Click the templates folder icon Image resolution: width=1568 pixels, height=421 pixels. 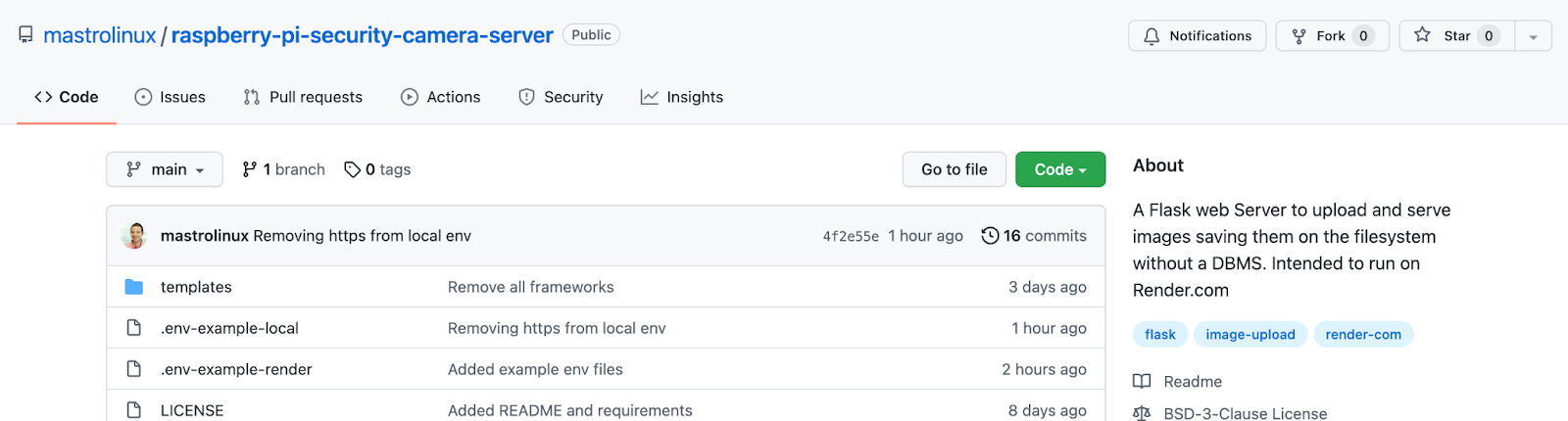pos(134,287)
